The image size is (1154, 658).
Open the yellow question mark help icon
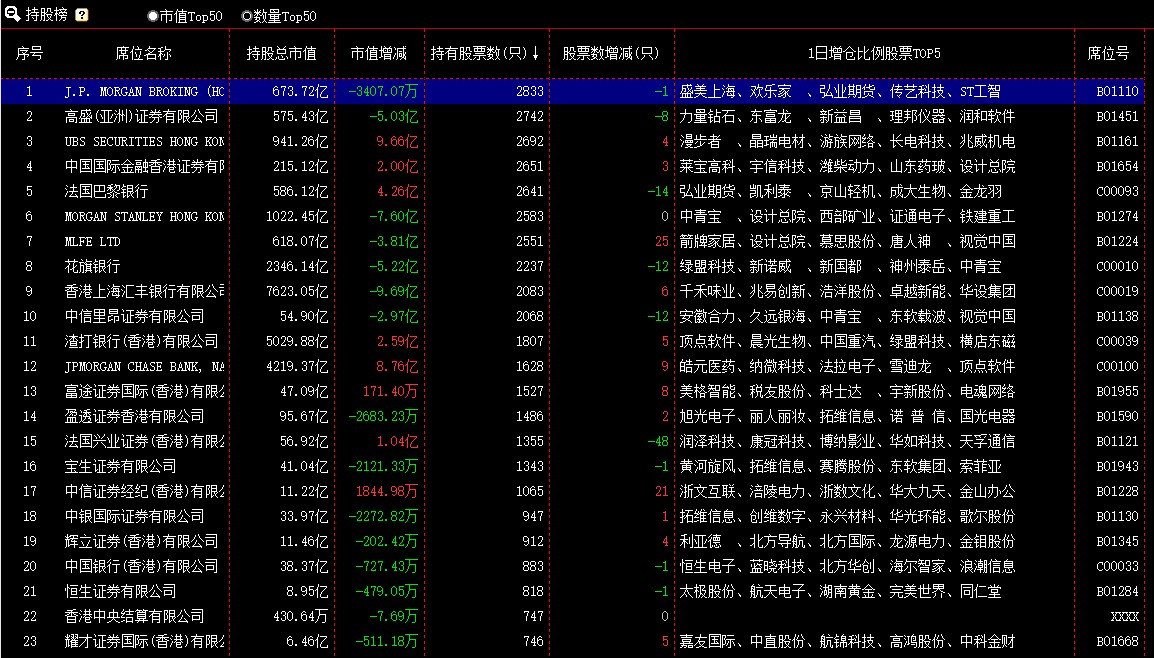click(82, 15)
